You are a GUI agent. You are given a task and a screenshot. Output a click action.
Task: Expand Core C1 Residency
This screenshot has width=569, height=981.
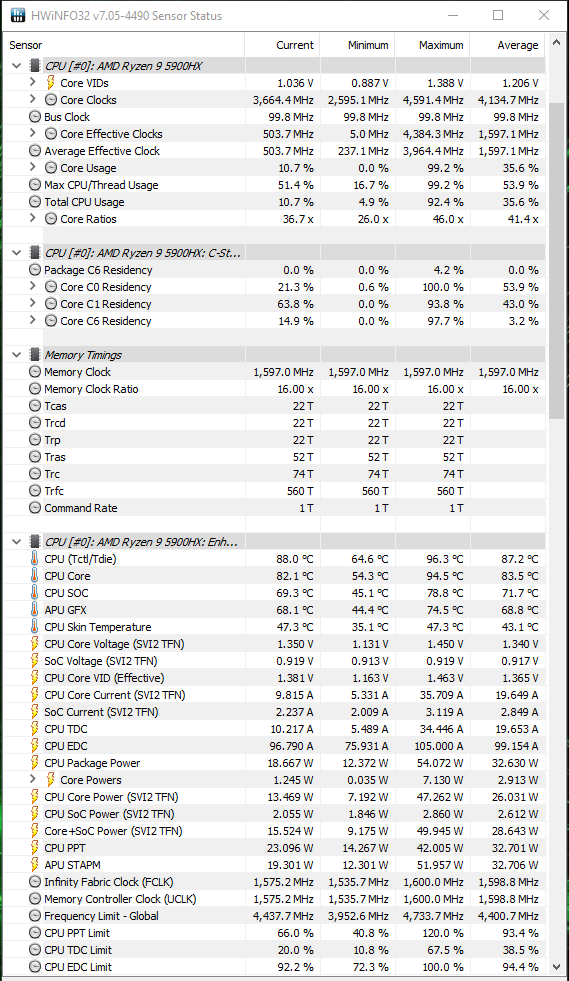pos(33,303)
